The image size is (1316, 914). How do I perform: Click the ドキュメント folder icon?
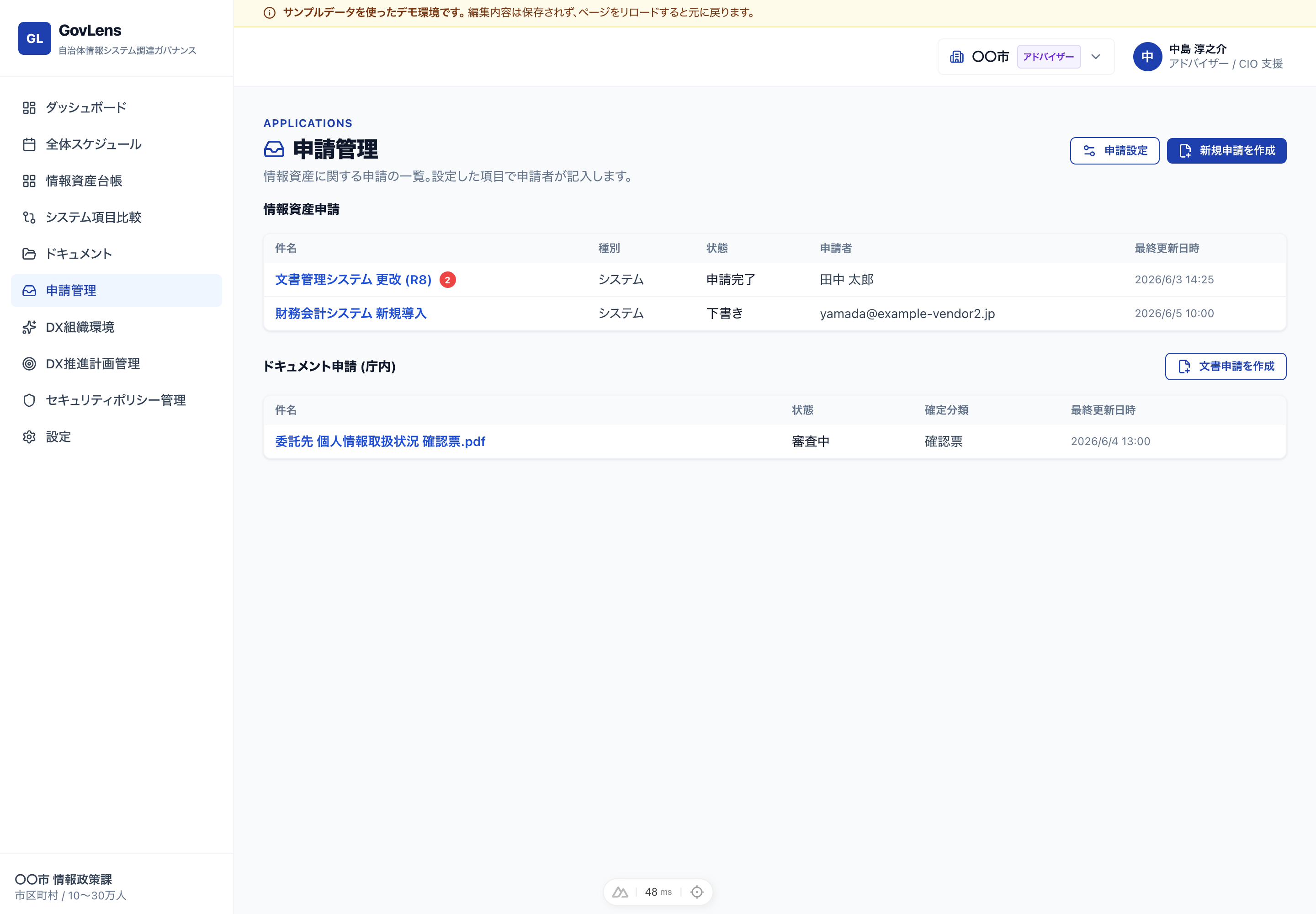(x=29, y=254)
